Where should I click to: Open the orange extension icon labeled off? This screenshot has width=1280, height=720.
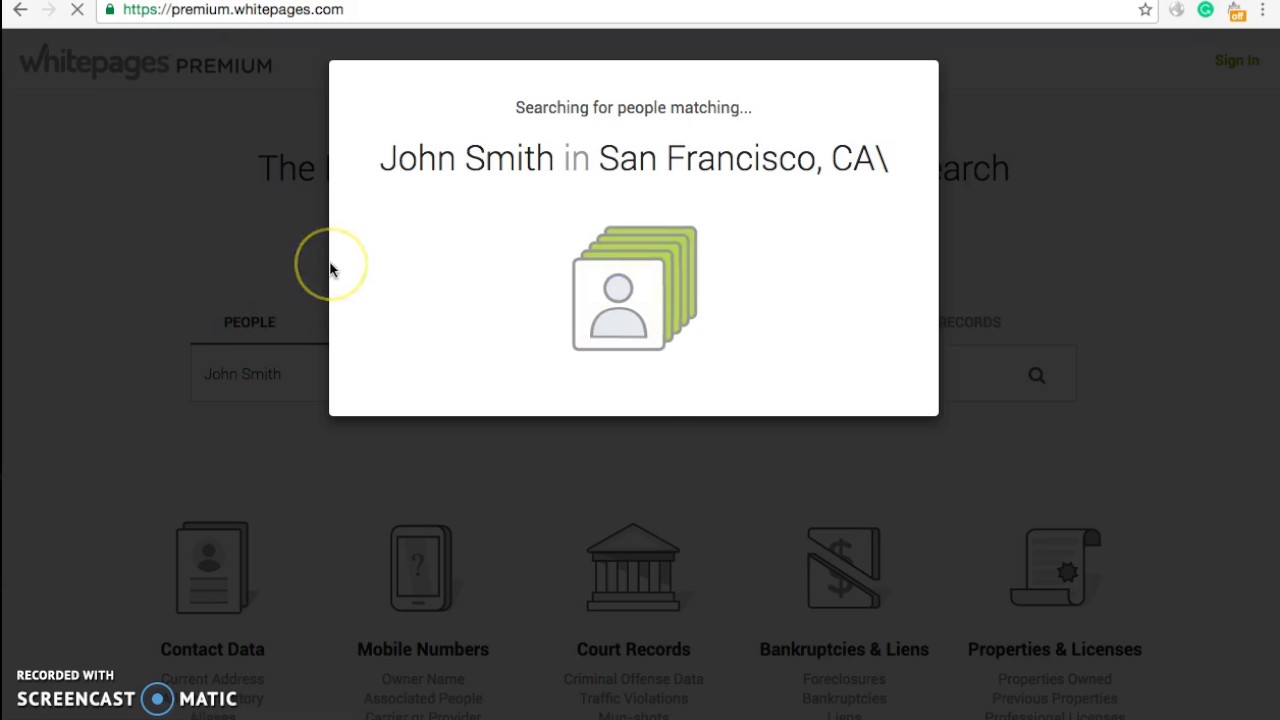click(1237, 11)
